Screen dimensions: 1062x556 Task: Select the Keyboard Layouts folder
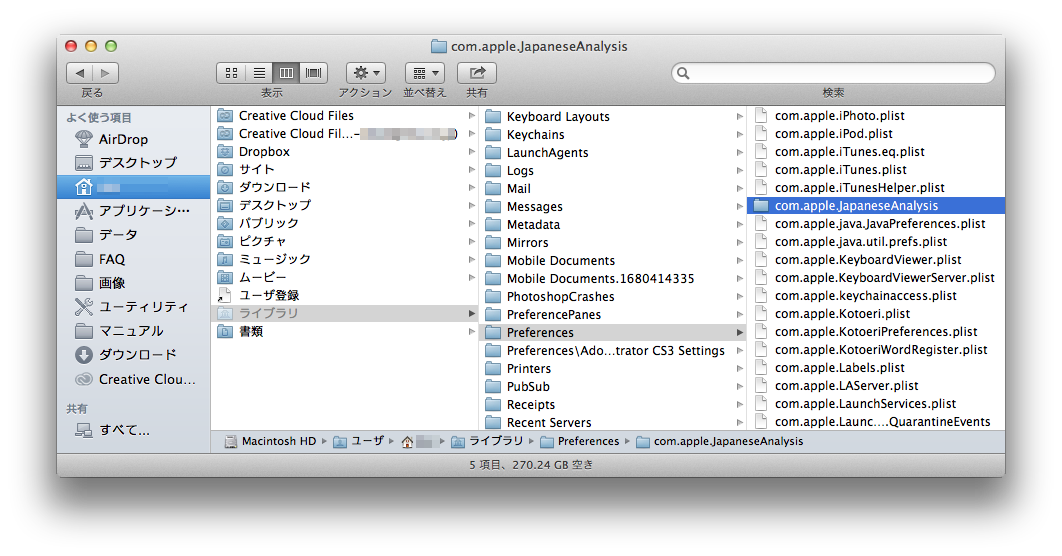click(x=612, y=116)
